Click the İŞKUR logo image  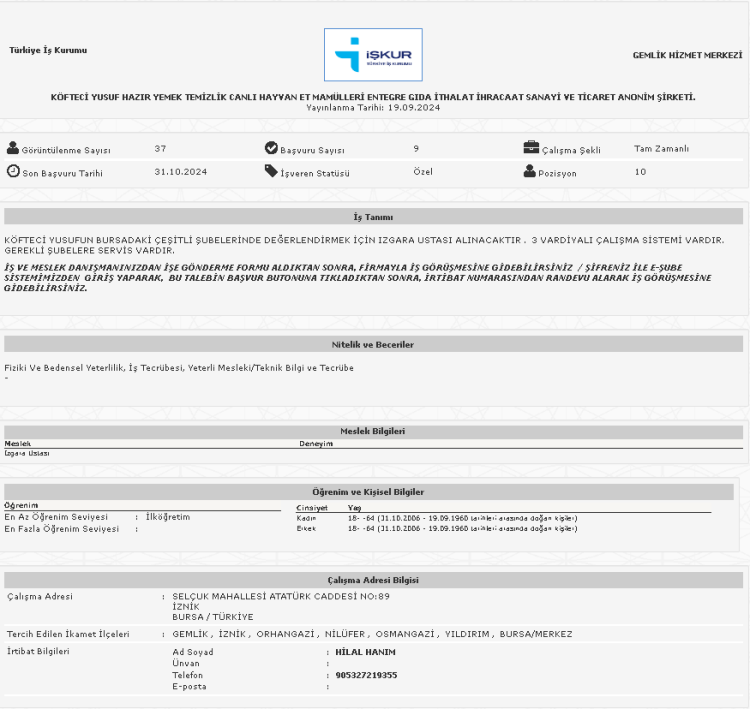373,54
